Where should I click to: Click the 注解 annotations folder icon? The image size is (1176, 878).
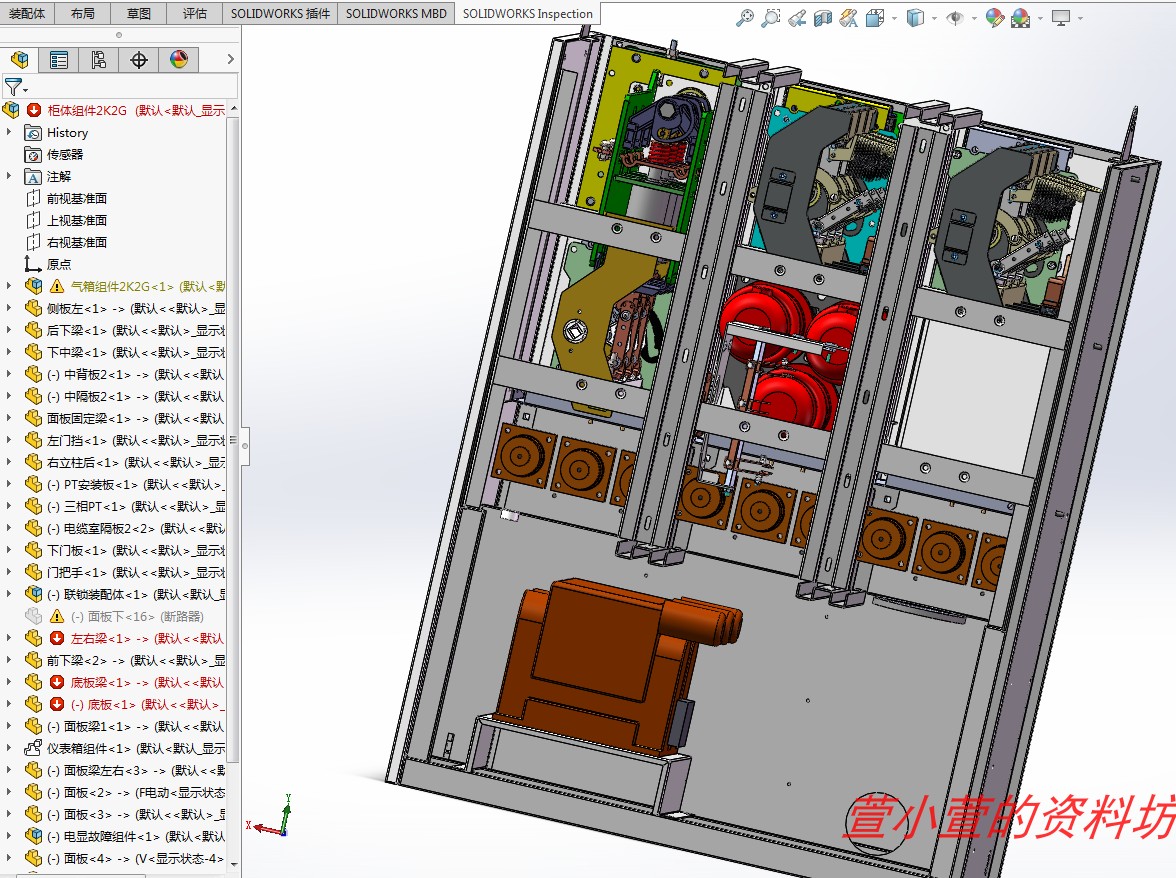[33, 177]
